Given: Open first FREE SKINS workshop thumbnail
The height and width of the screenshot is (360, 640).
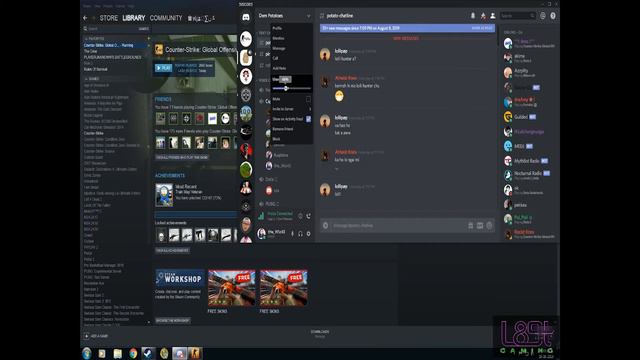Looking at the screenshot, I should (231, 288).
